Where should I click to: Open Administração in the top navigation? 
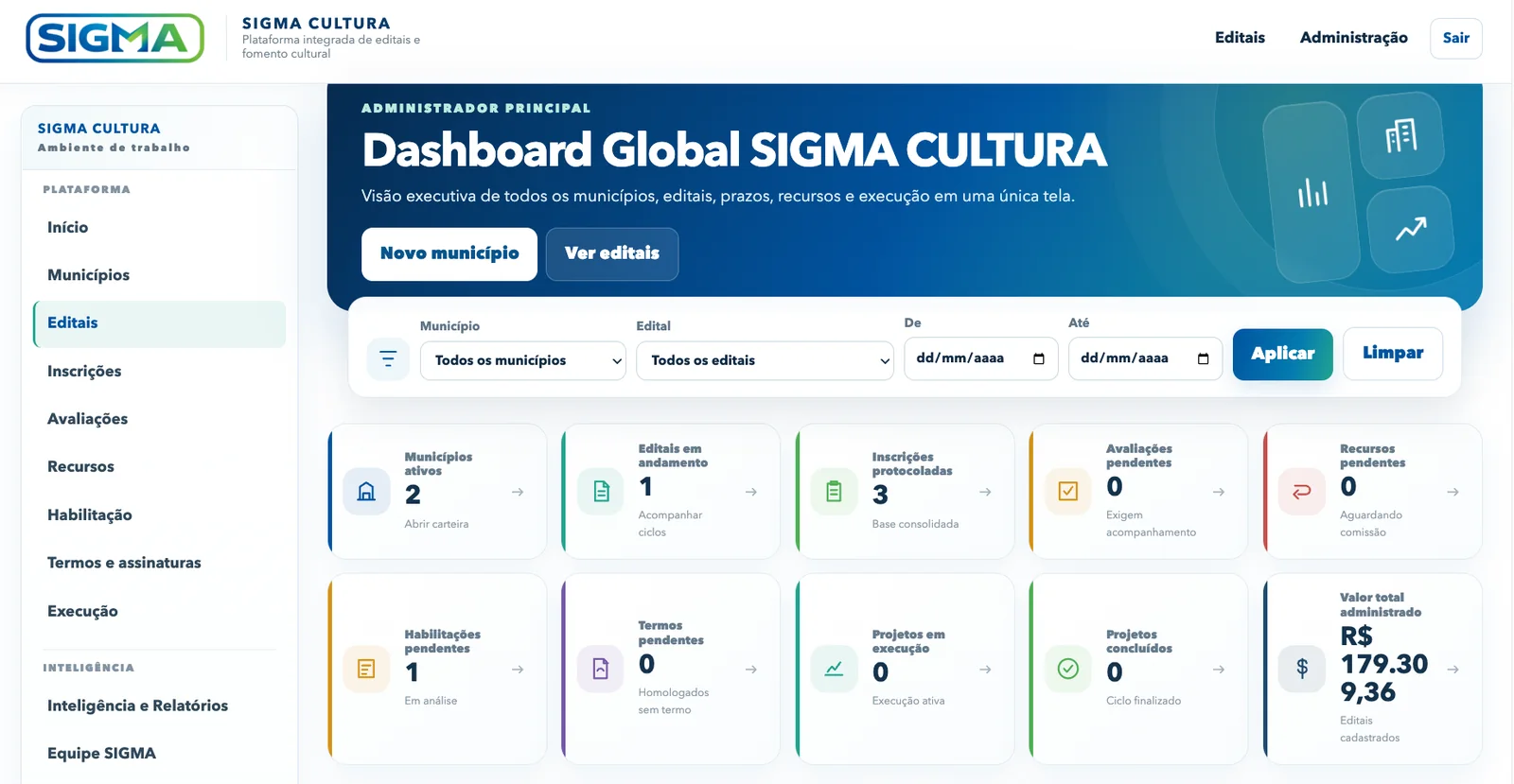[x=1353, y=38]
